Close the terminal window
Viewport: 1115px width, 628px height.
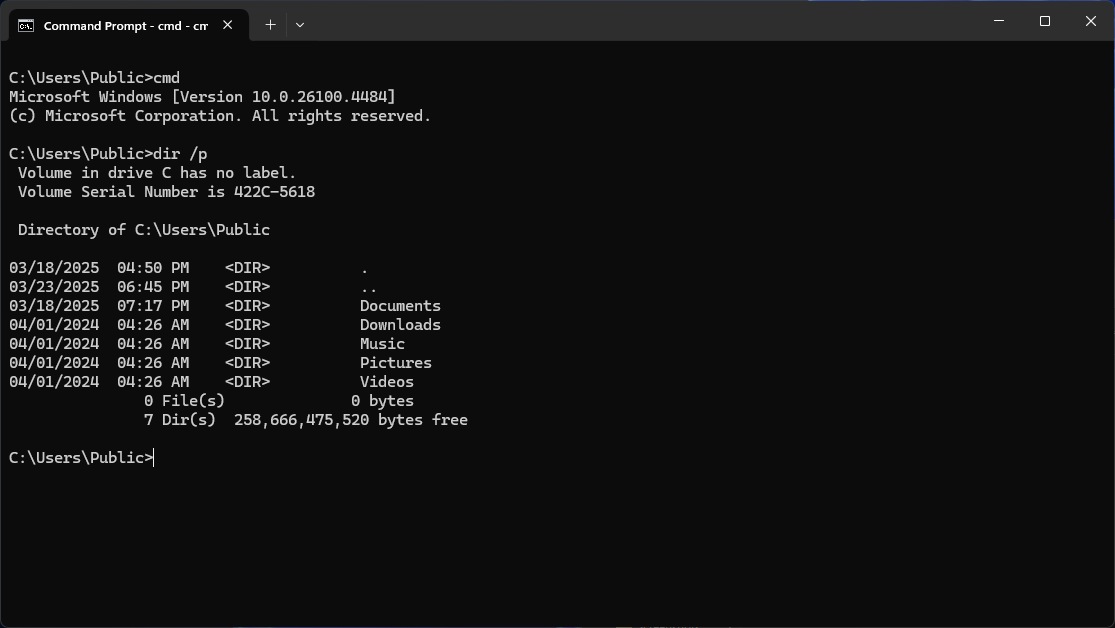(1091, 21)
